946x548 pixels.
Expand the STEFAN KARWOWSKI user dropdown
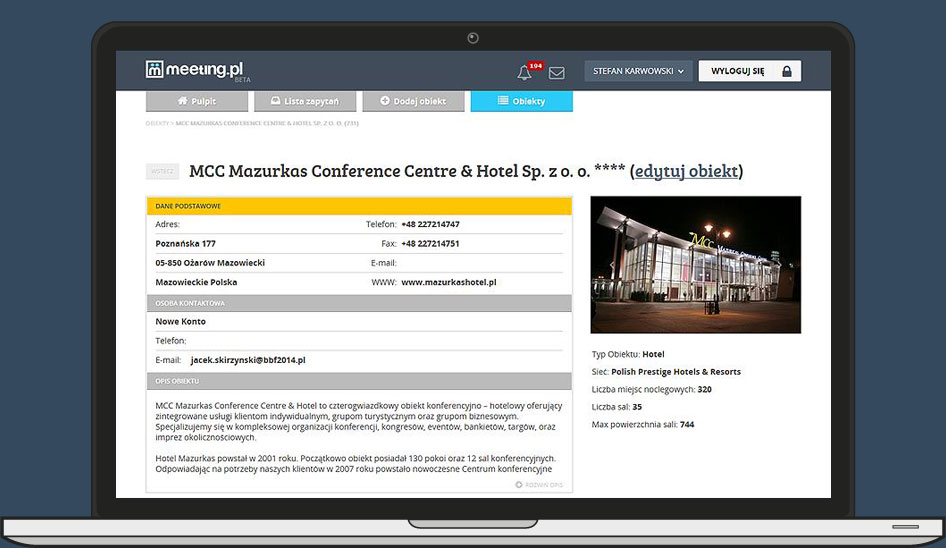(638, 71)
